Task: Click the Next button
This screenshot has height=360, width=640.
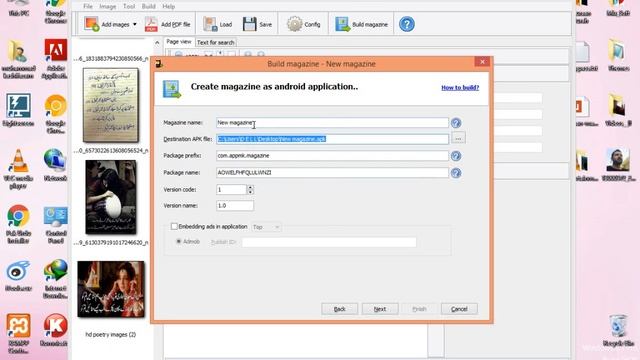Action: [x=380, y=309]
